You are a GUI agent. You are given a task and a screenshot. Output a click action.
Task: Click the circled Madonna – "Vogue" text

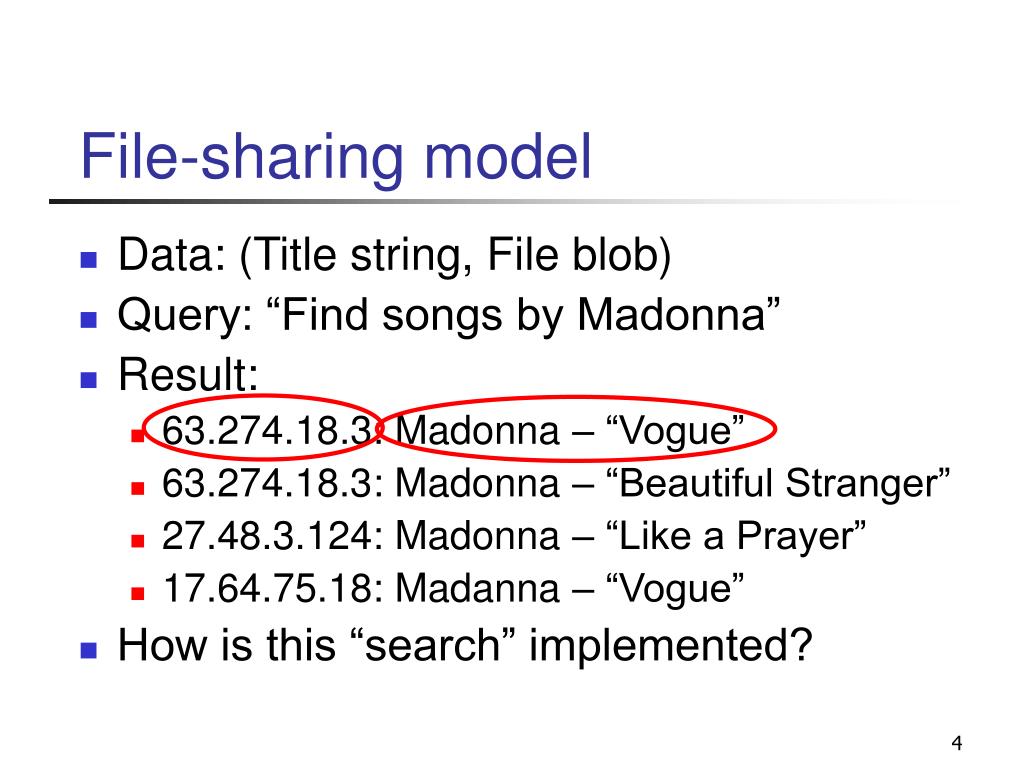coord(569,431)
